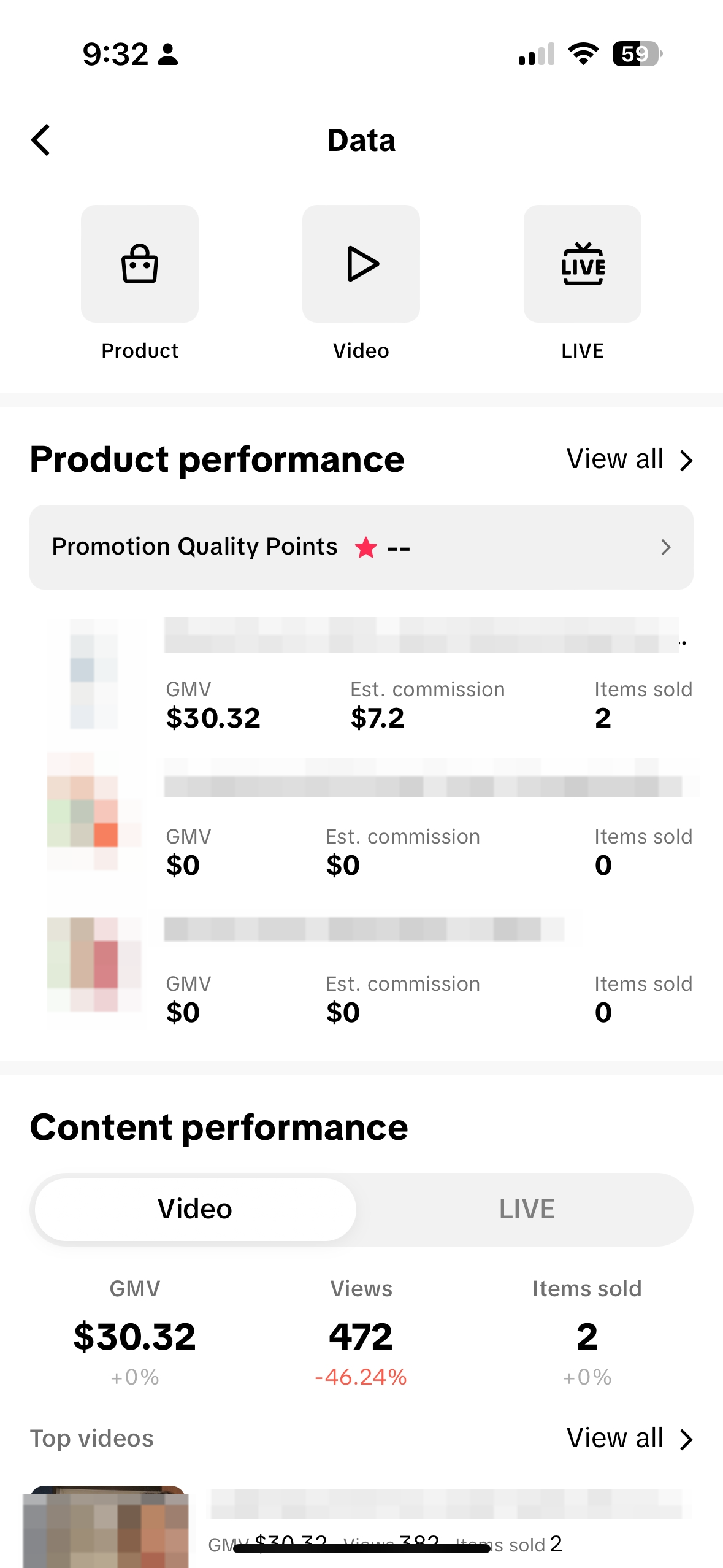Select the Product label under the icons
This screenshot has height=1568, width=723.
pyautogui.click(x=140, y=351)
